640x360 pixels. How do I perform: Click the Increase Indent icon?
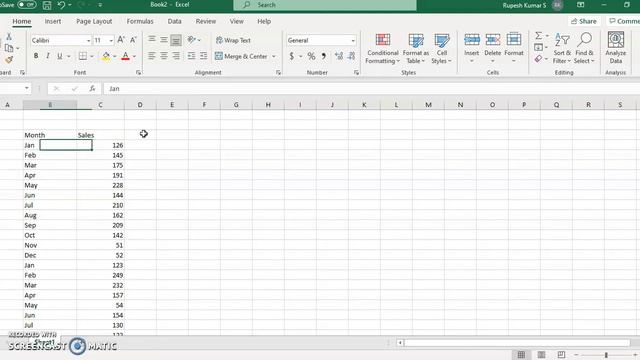(x=203, y=56)
